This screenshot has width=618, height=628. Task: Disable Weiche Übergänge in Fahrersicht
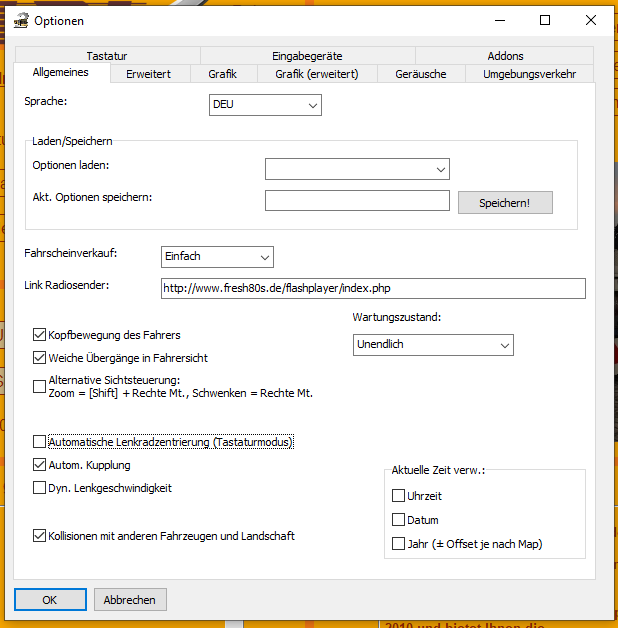click(40, 358)
